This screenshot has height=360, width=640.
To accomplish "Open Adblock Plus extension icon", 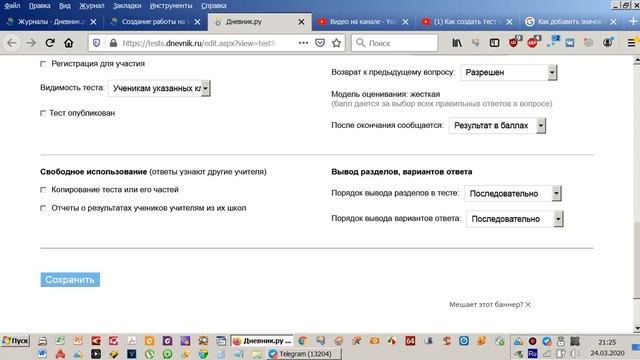I will [x=533, y=42].
